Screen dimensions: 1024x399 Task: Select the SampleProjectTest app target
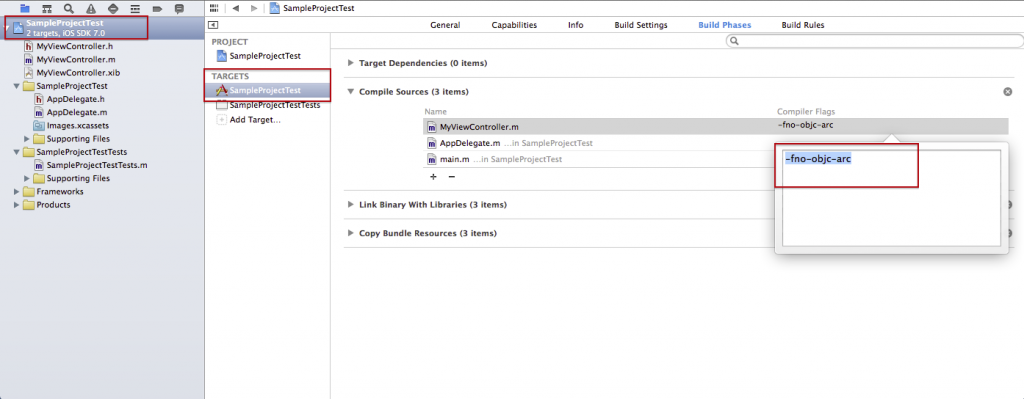click(268, 91)
